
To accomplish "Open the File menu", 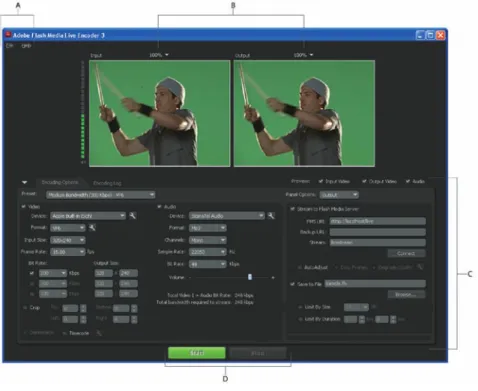I will [10, 46].
